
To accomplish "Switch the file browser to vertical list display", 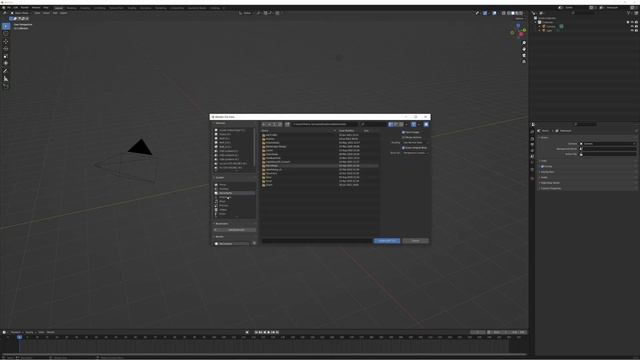I will 391,124.
